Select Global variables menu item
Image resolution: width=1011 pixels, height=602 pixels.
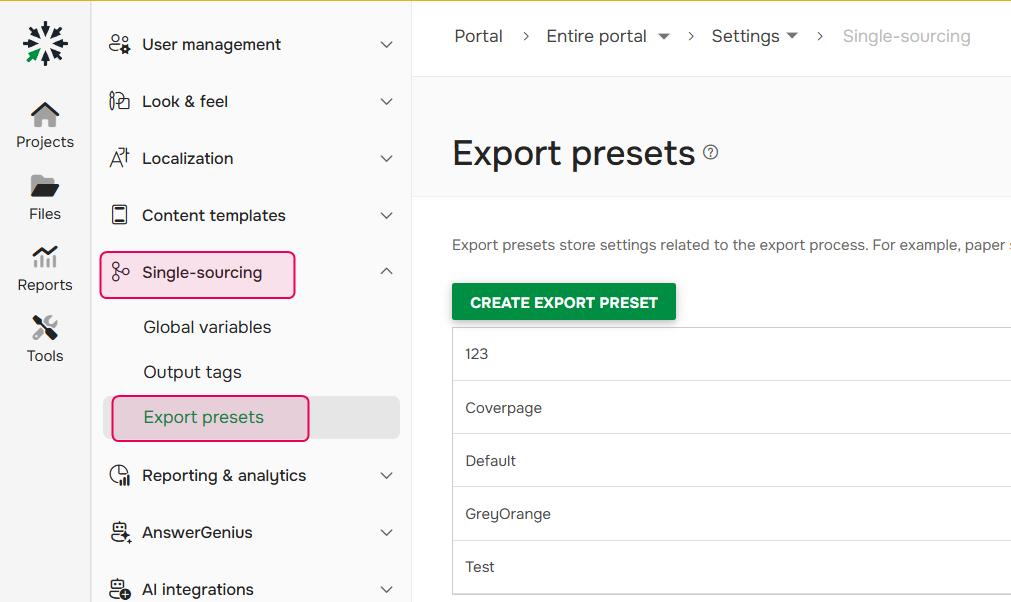[x=207, y=327]
